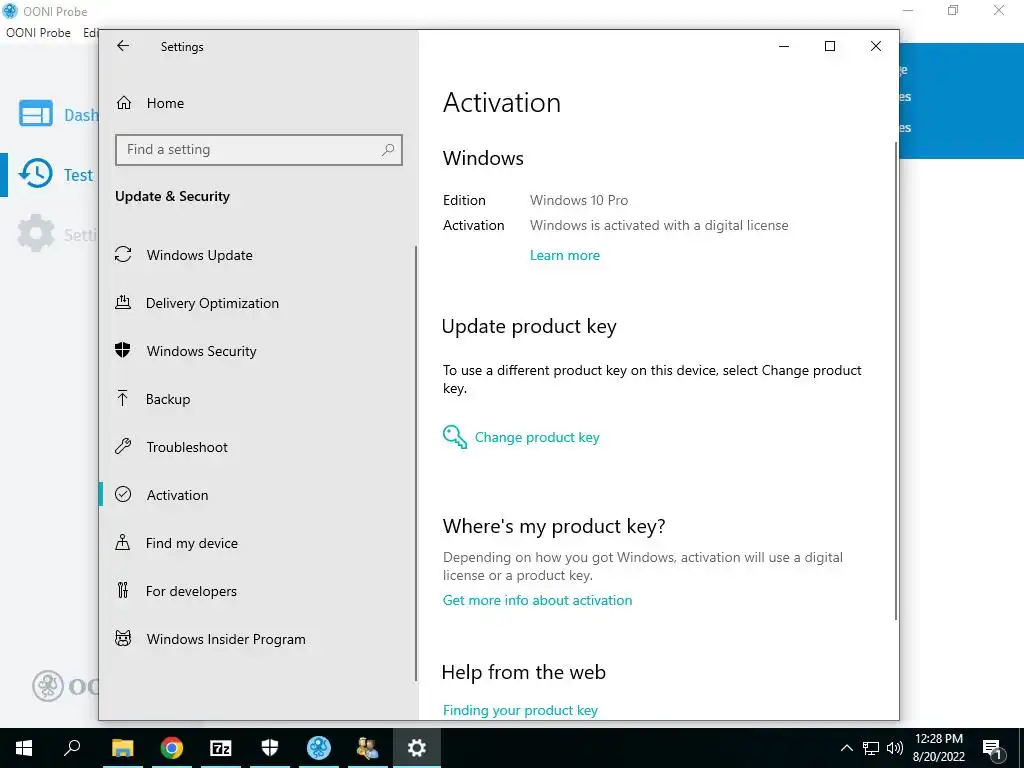Go back with the Settings back arrow
Viewport: 1024px width, 768px height.
point(123,46)
